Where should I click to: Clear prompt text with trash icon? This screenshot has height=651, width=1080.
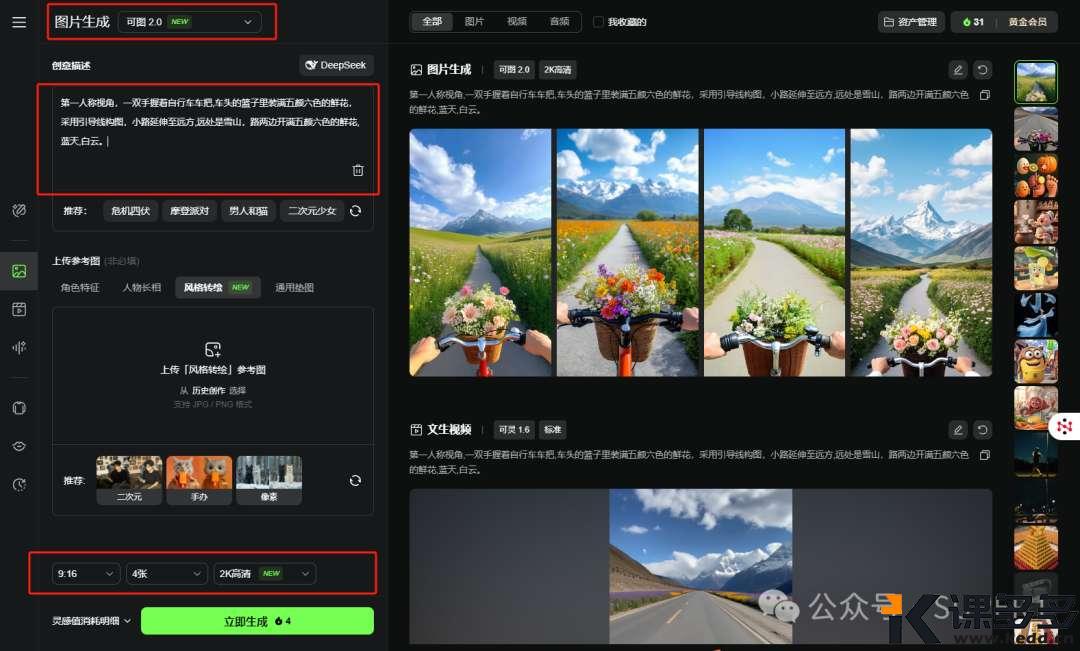(x=358, y=169)
